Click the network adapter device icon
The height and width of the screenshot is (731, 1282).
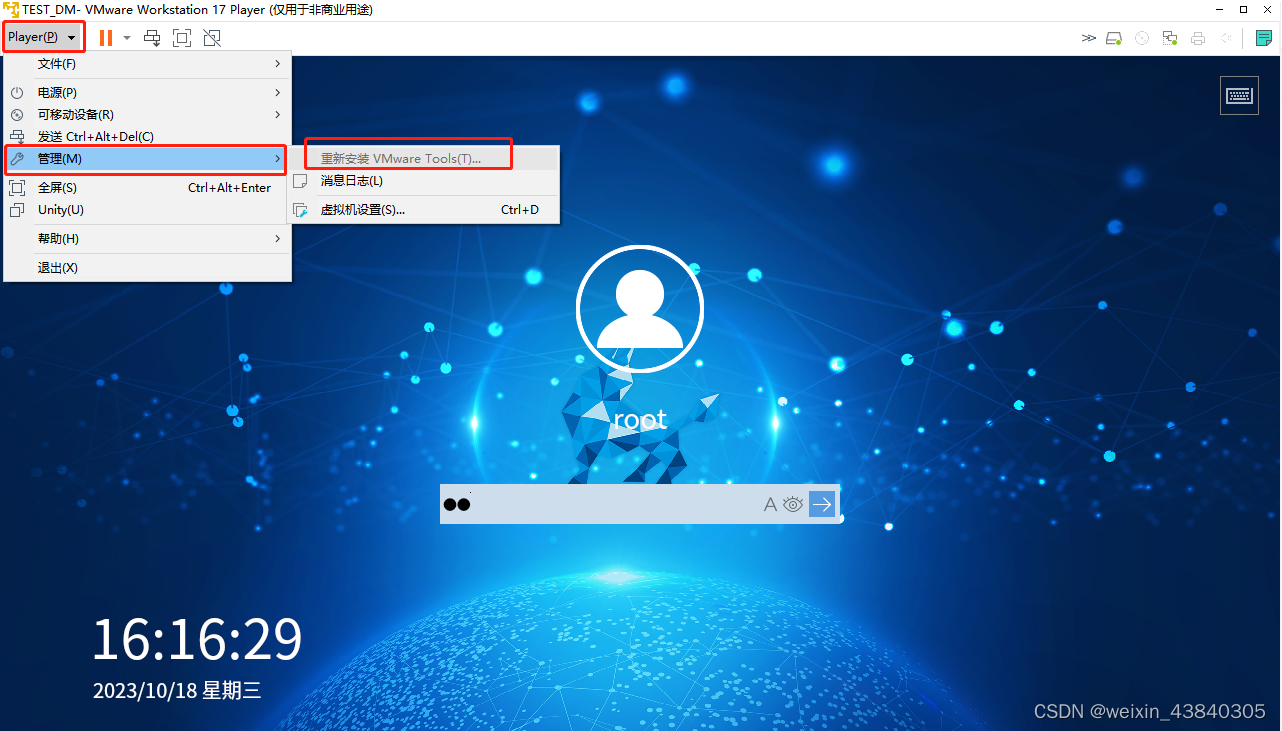click(1169, 38)
